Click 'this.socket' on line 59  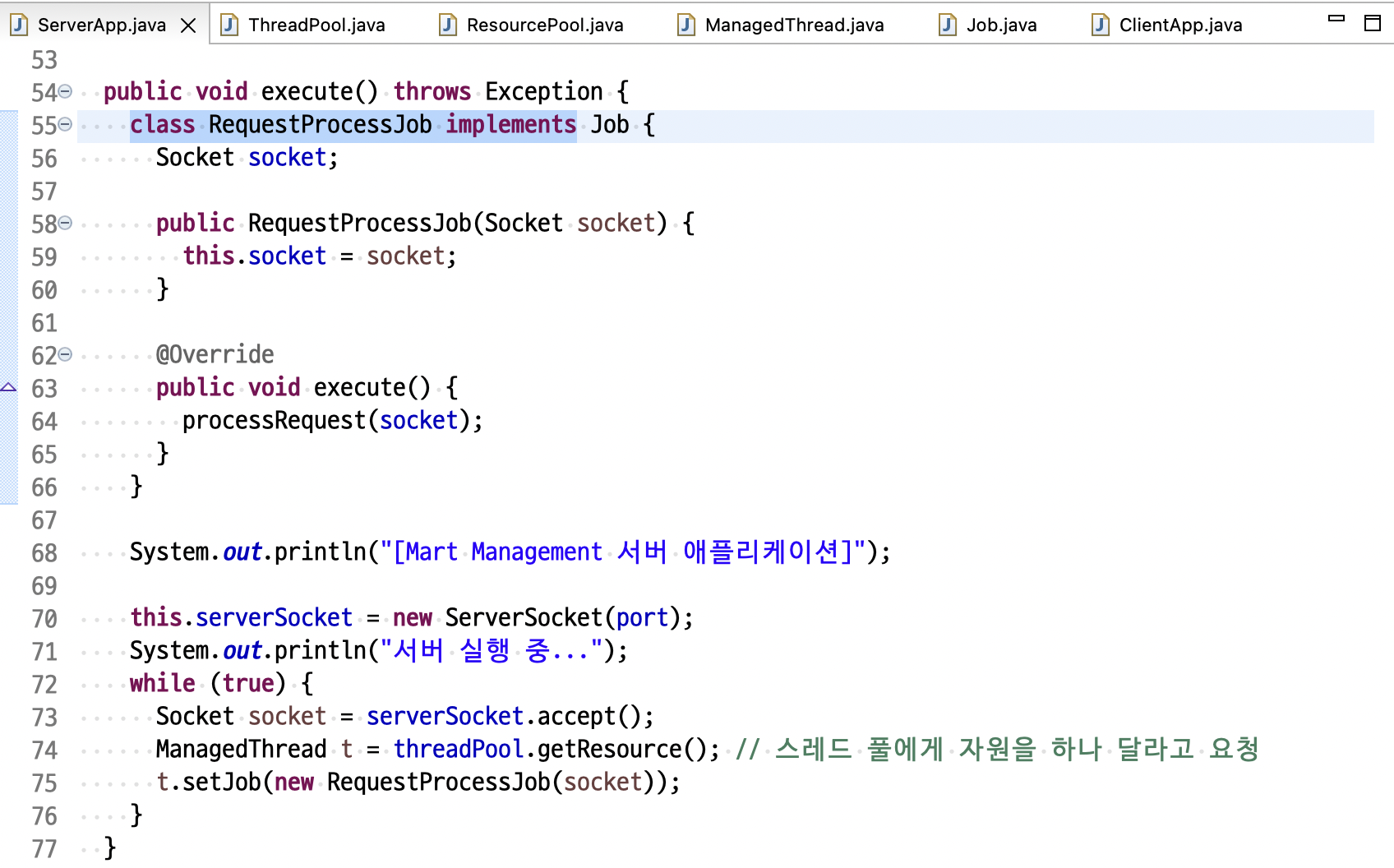point(255,256)
